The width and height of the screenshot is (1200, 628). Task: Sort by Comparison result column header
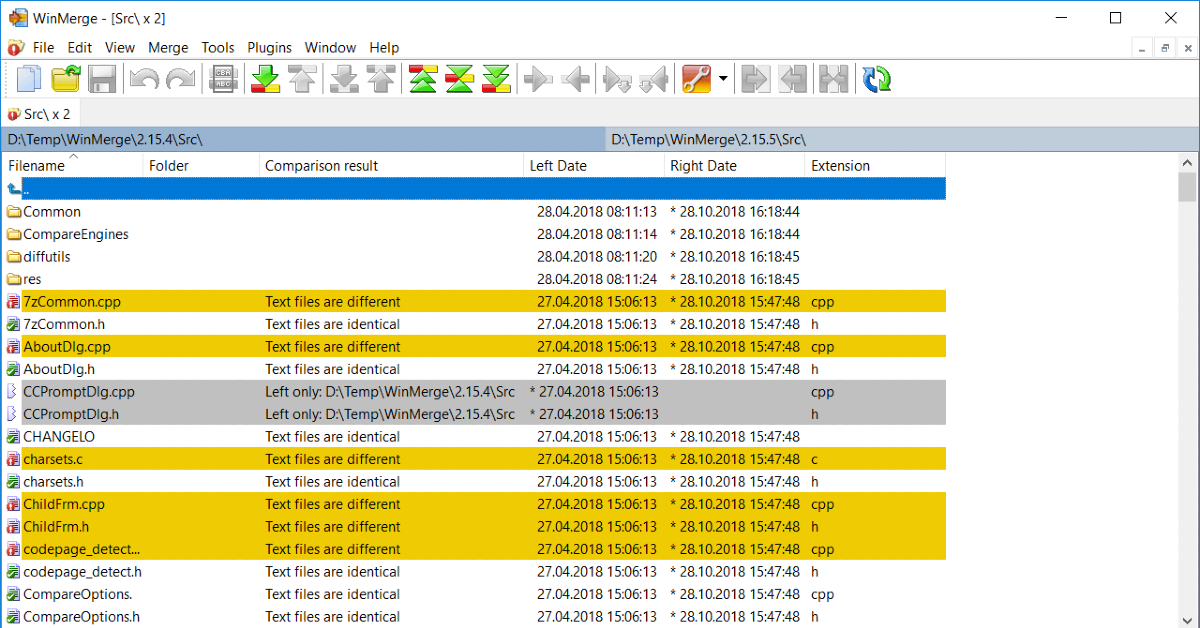[x=321, y=166]
